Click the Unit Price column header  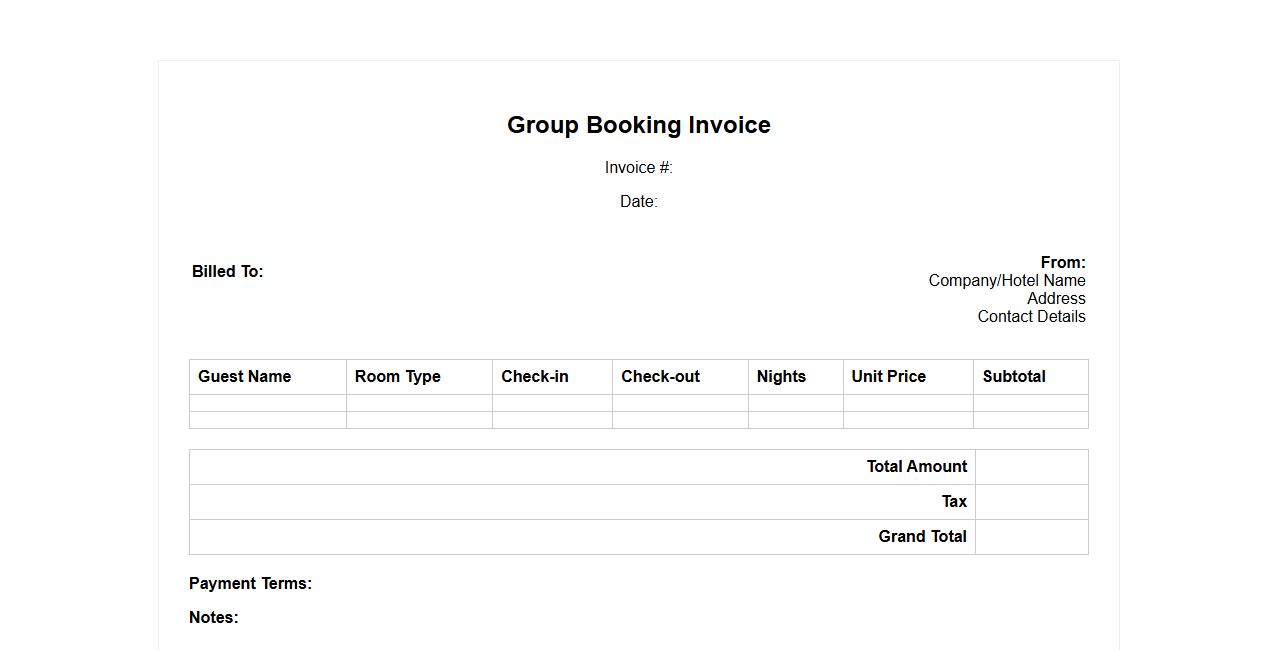coord(888,376)
